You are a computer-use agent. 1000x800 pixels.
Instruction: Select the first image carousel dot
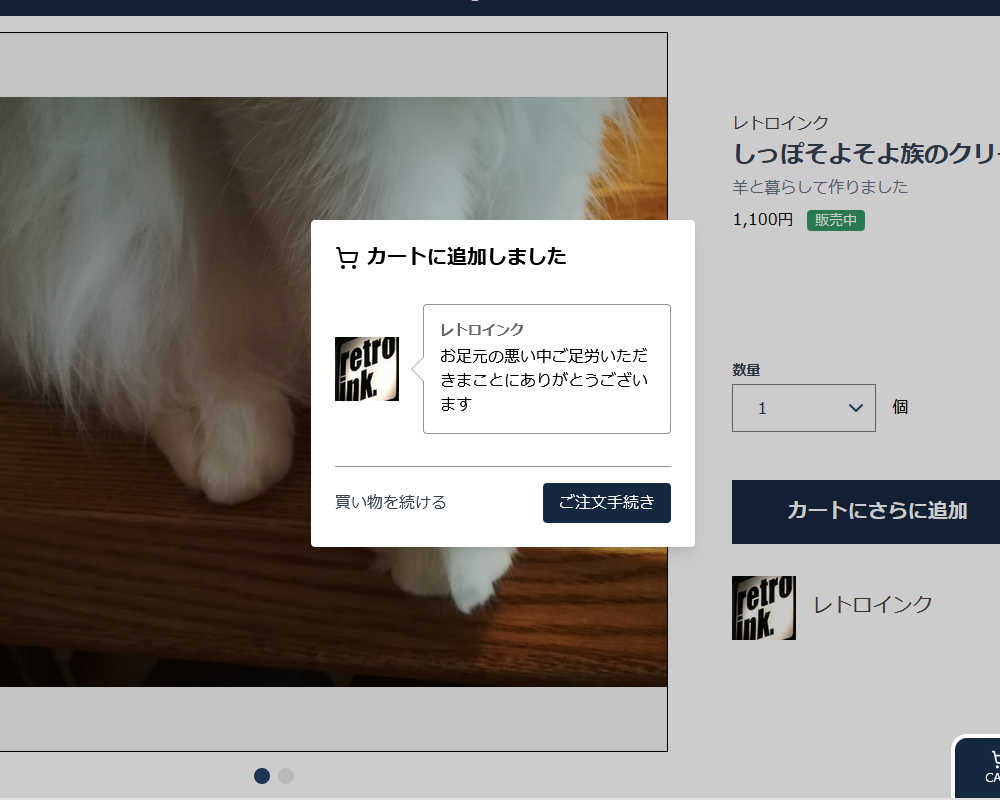pos(261,776)
